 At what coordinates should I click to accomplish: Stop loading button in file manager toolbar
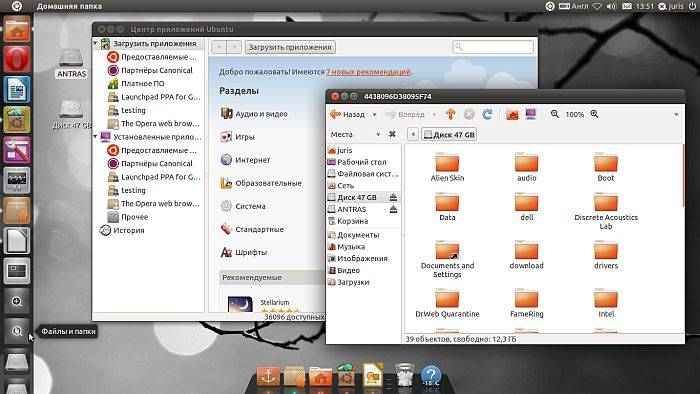point(469,114)
